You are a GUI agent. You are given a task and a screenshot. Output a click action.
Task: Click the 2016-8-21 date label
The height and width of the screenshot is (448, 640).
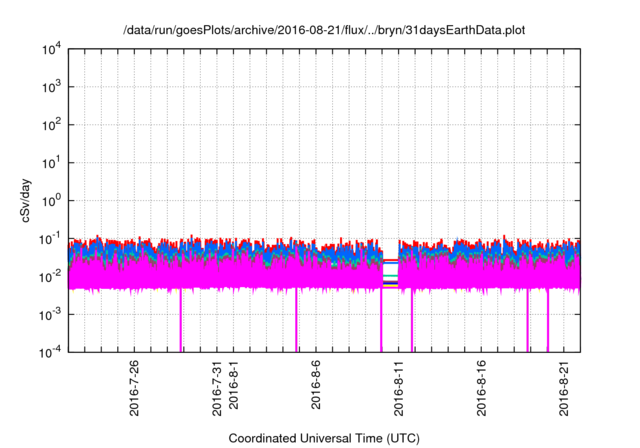pos(564,388)
